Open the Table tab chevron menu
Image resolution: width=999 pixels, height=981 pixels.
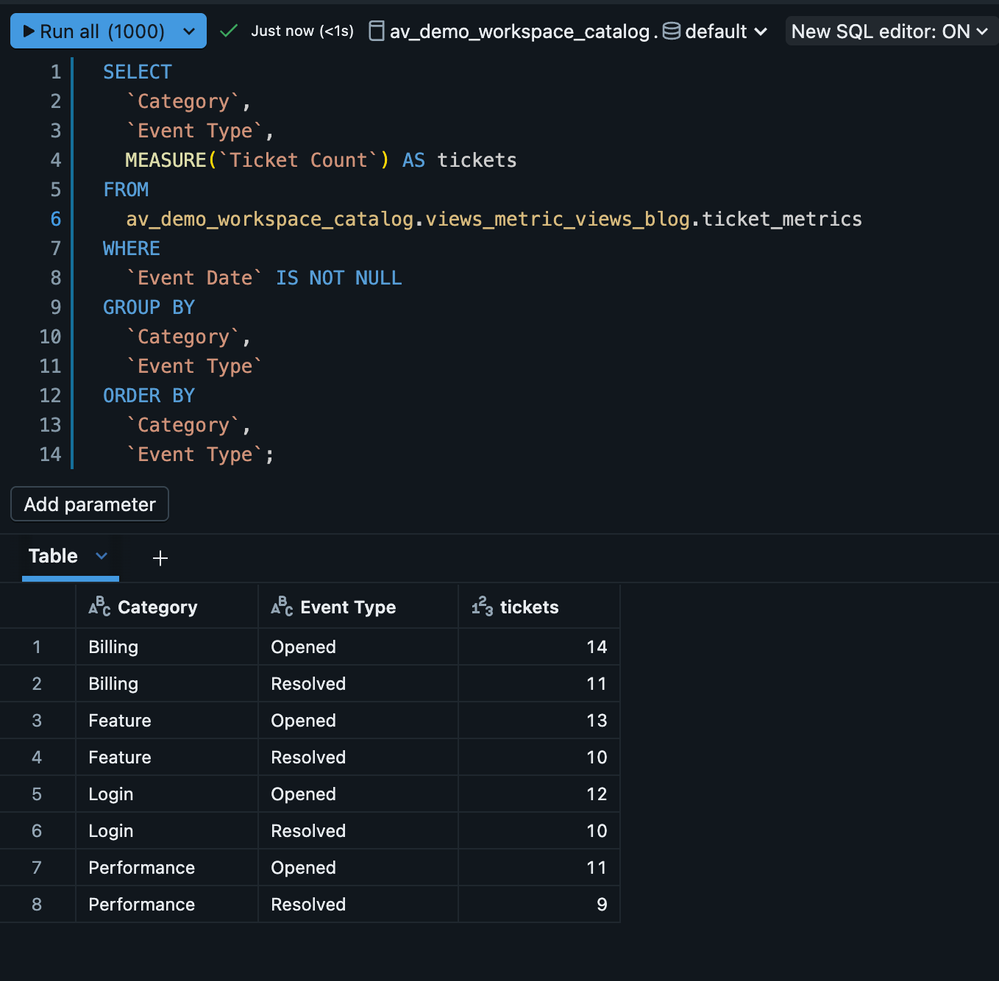click(101, 556)
